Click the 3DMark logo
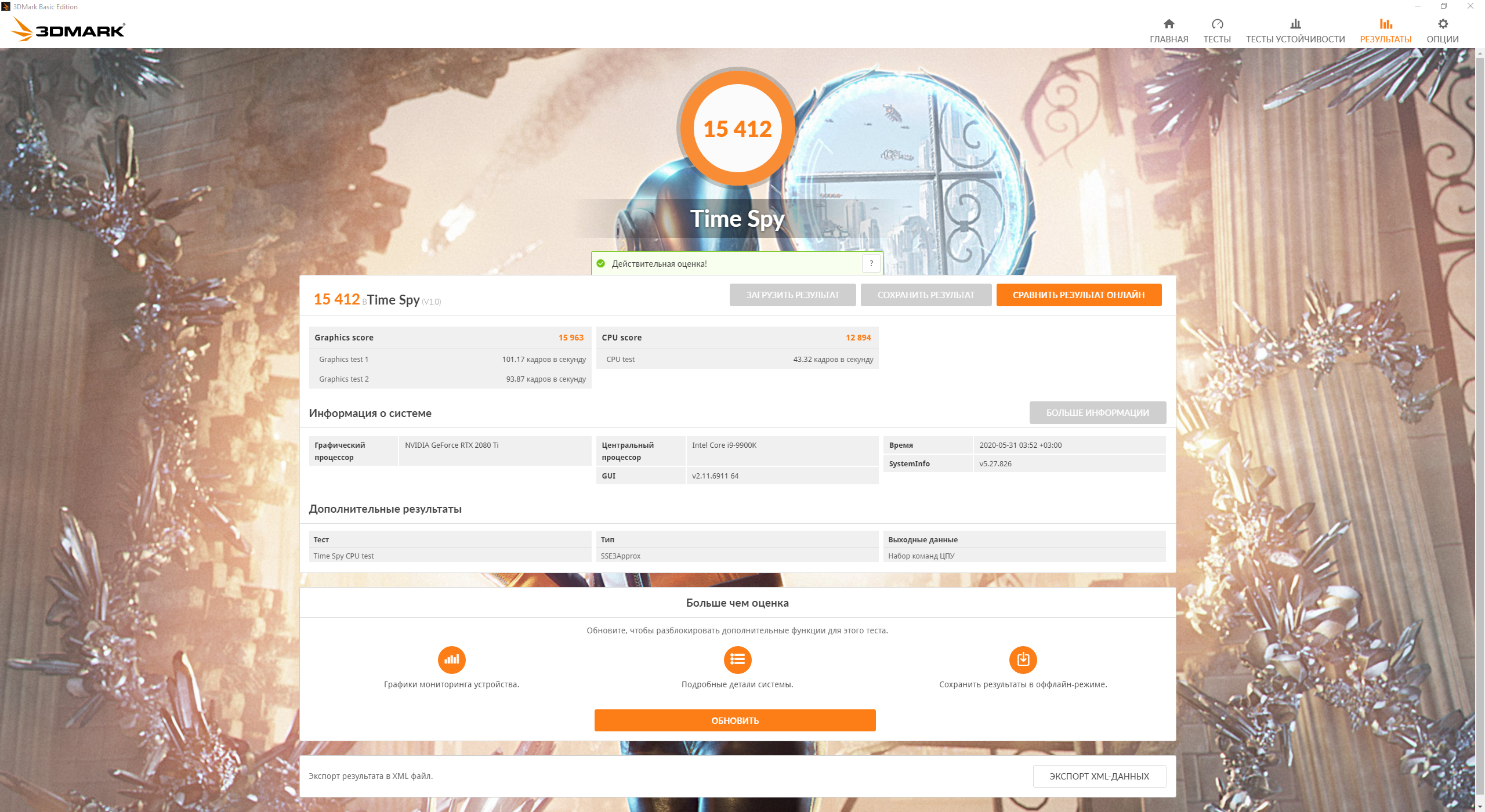Viewport: 1485px width, 812px height. pos(68,29)
